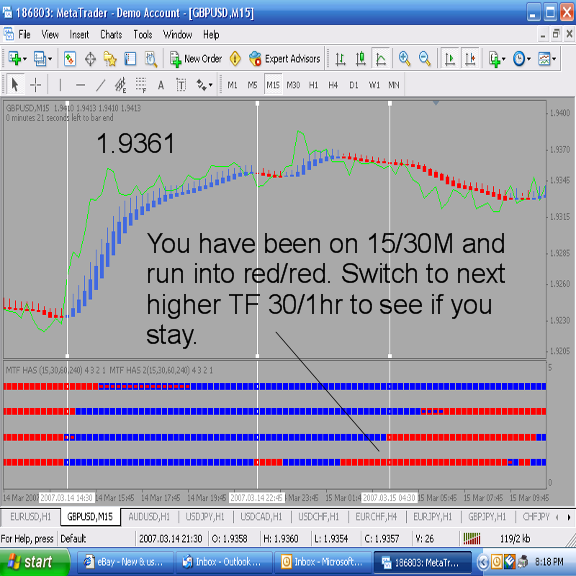
Task: Switch to W1 timeframe
Action: click(374, 85)
